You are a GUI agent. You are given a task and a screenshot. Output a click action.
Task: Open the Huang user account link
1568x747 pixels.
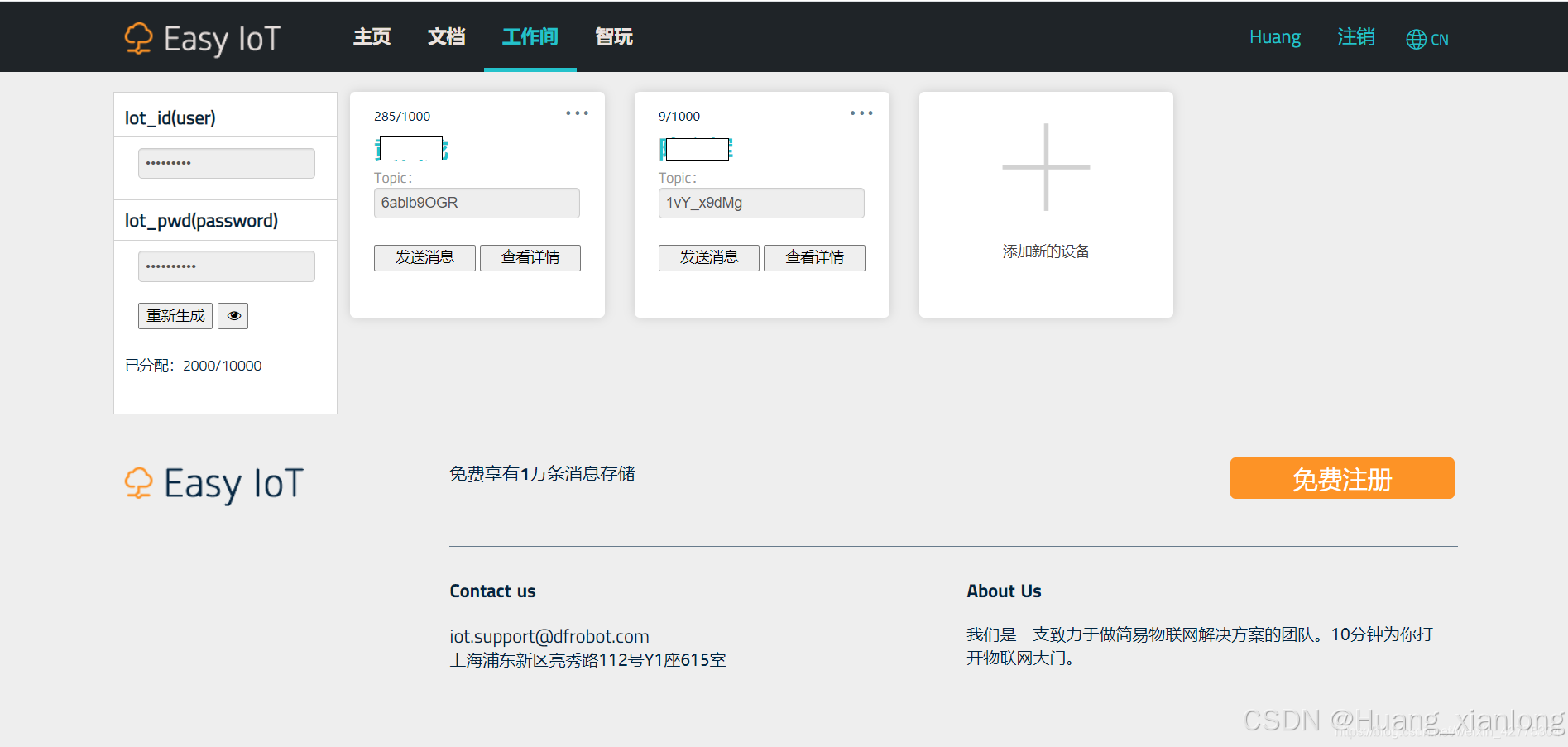point(1274,37)
